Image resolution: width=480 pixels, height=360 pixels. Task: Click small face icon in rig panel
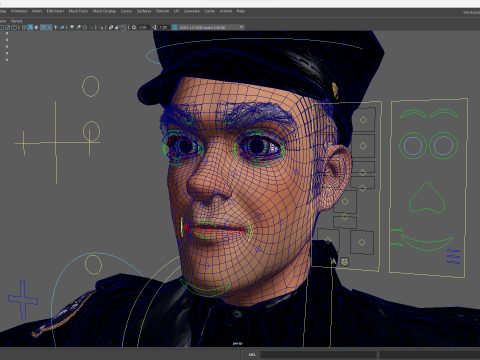click(x=344, y=262)
